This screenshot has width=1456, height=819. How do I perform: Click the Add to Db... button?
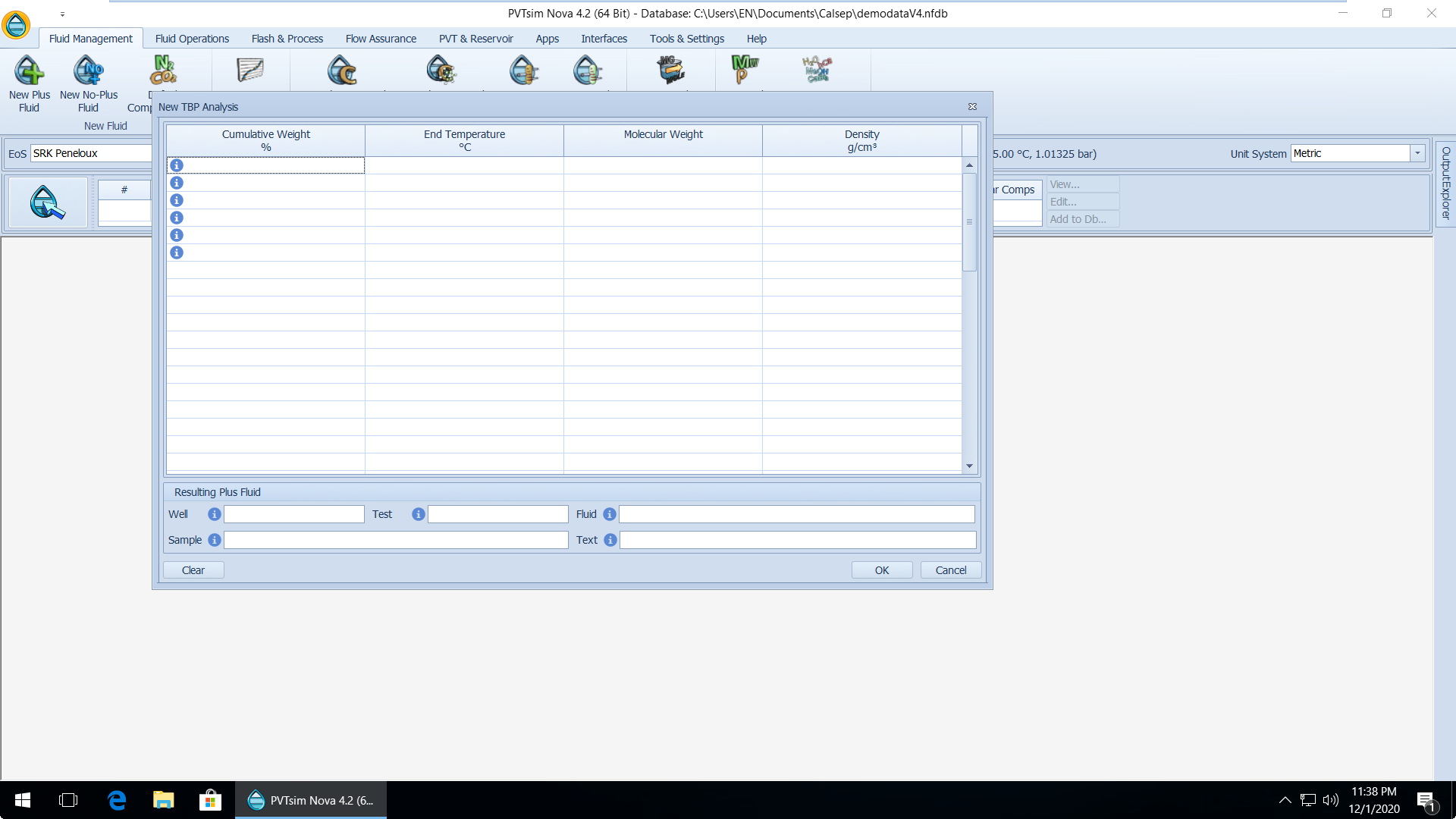click(x=1083, y=219)
